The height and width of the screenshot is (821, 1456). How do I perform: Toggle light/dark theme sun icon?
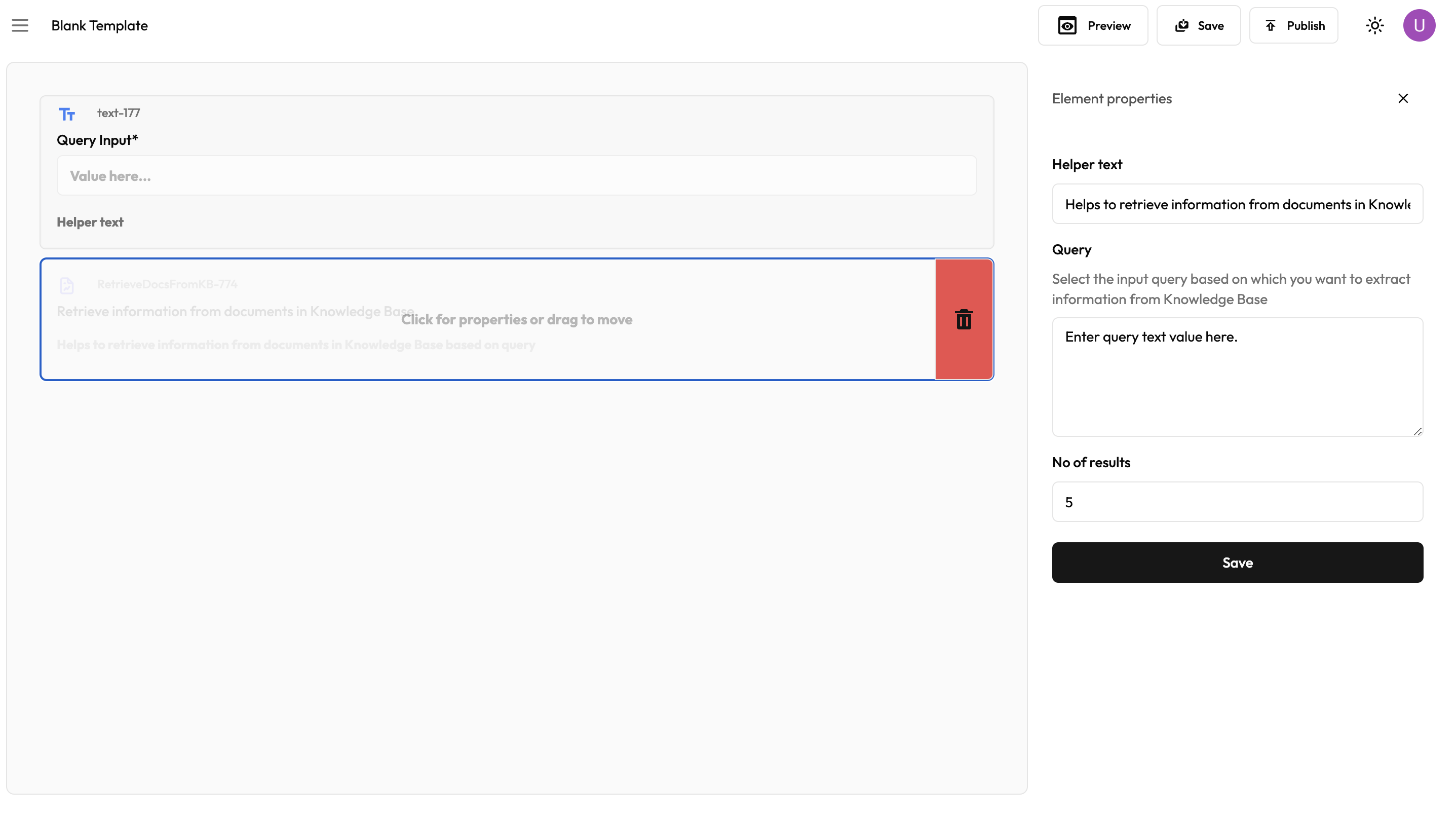1374,25
